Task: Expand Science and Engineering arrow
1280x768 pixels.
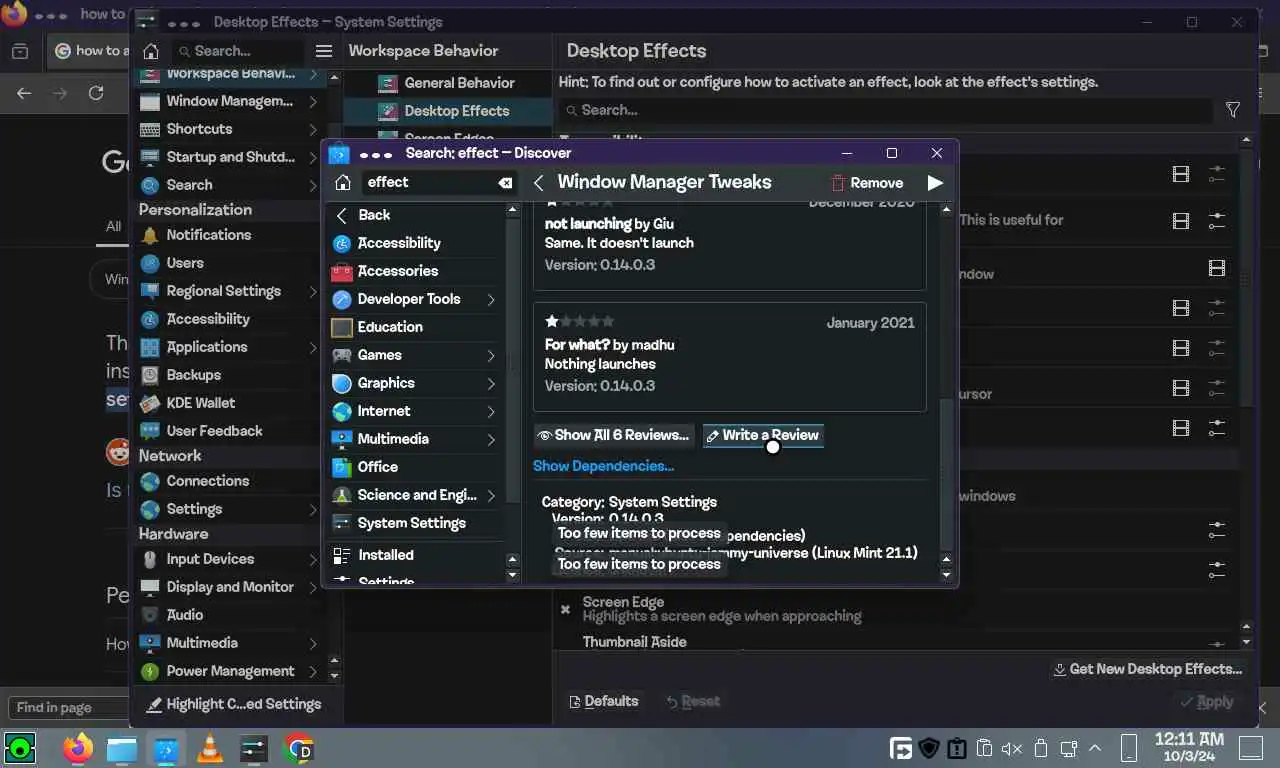Action: (x=491, y=495)
